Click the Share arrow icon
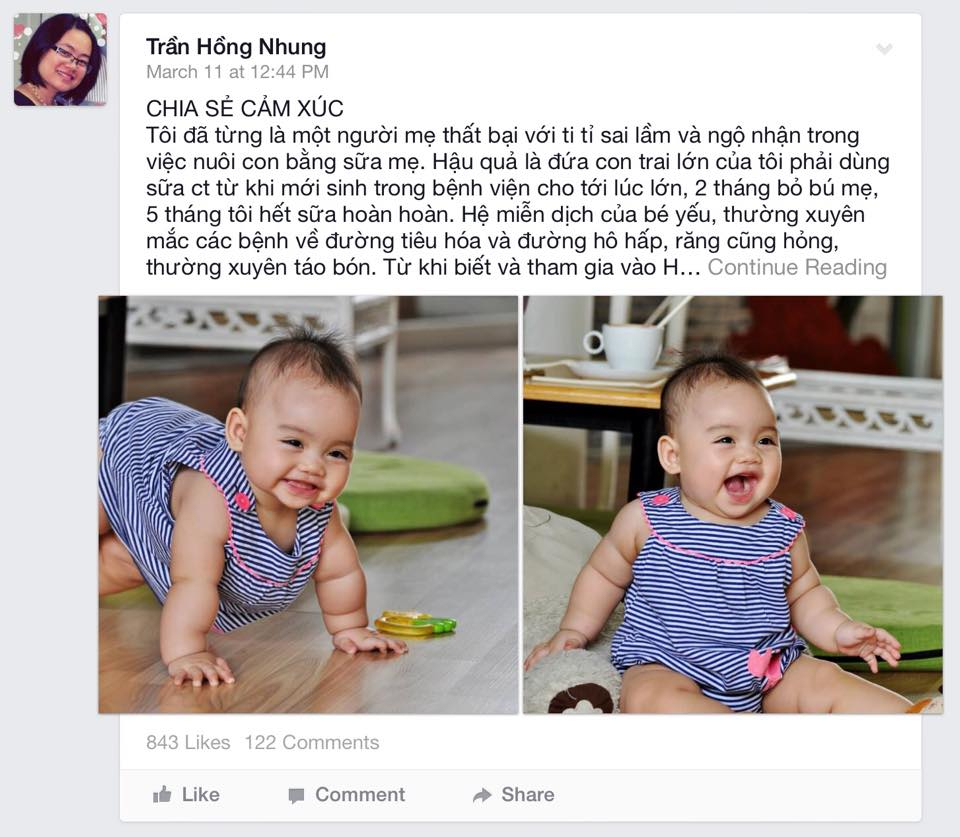The width and height of the screenshot is (960, 837). point(482,795)
